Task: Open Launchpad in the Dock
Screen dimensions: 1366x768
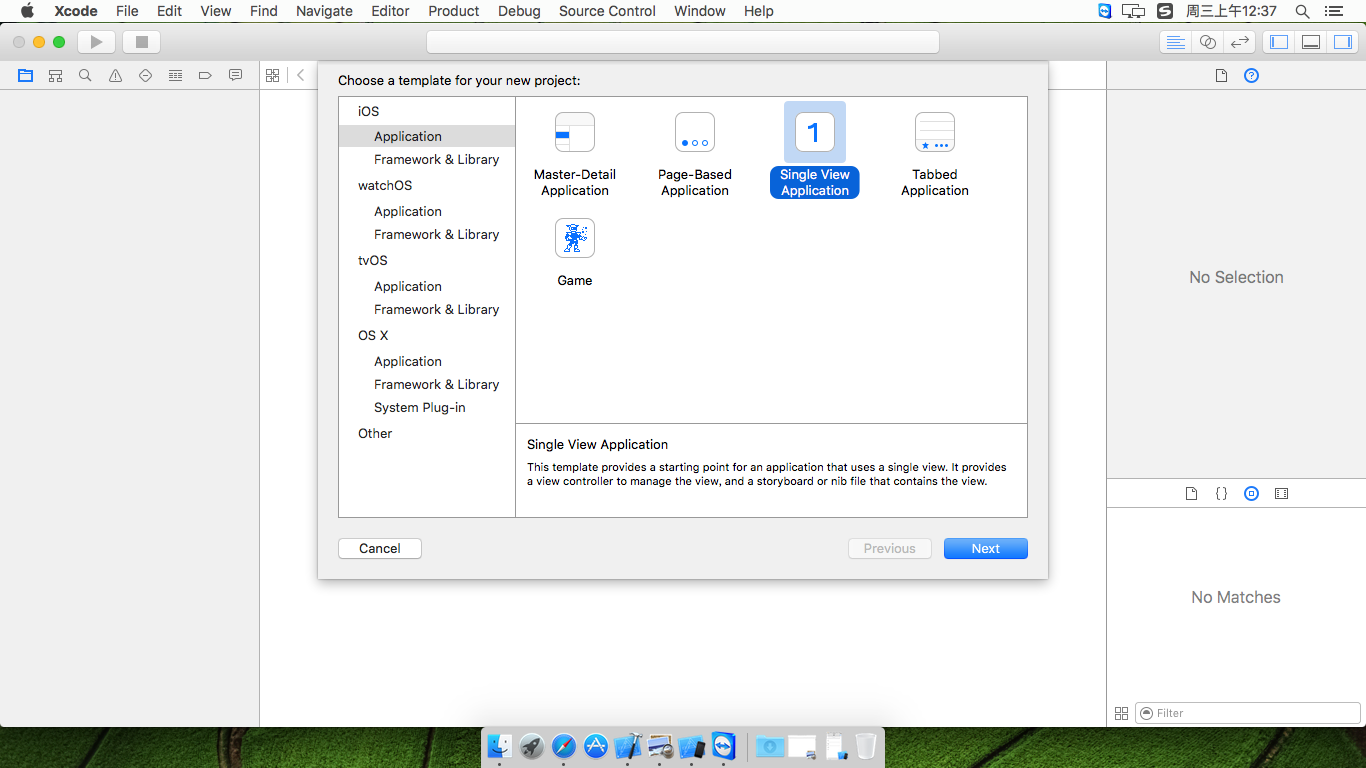Action: click(532, 746)
